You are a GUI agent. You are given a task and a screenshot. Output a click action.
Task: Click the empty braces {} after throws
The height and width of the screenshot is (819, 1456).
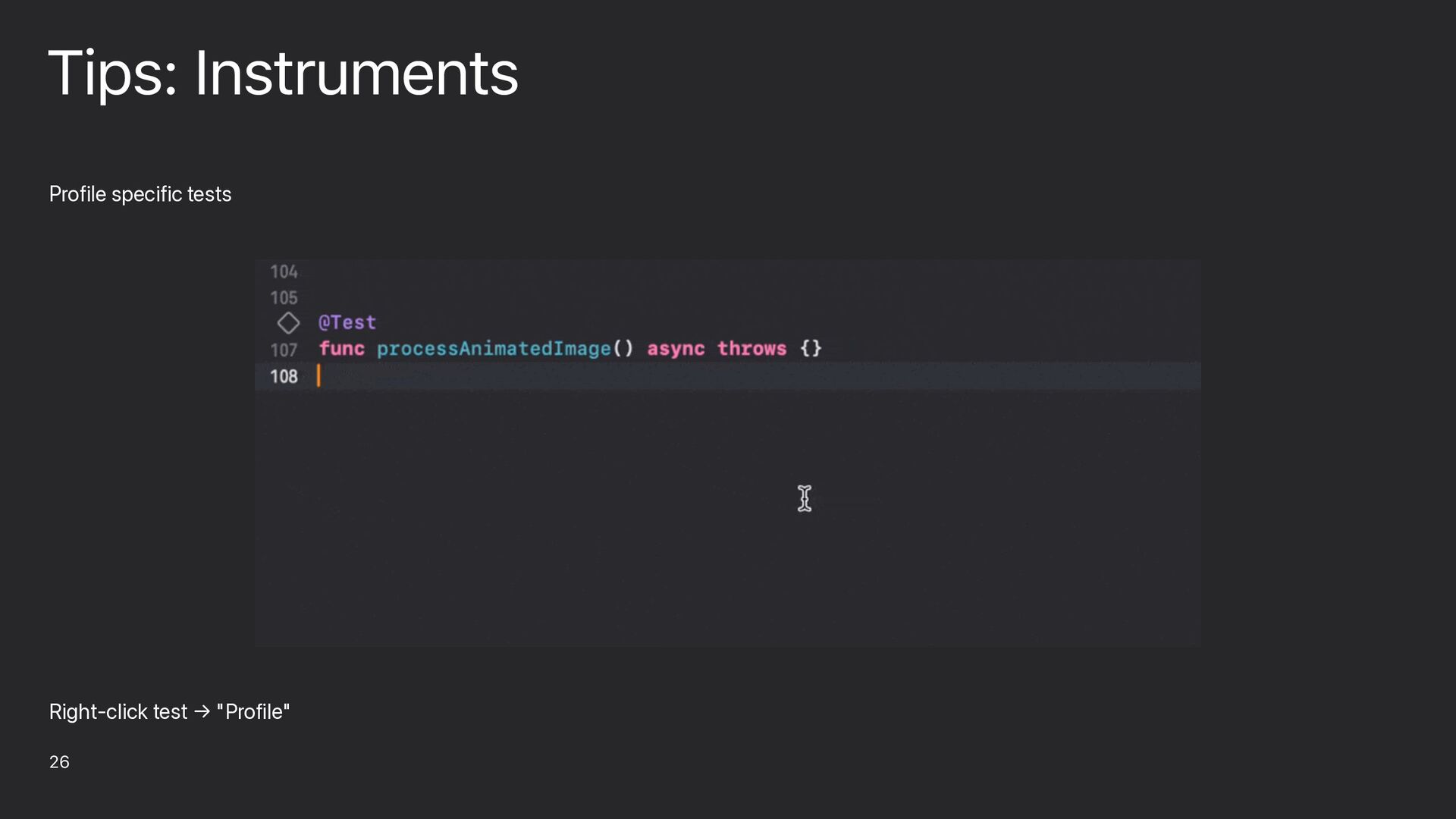click(811, 349)
